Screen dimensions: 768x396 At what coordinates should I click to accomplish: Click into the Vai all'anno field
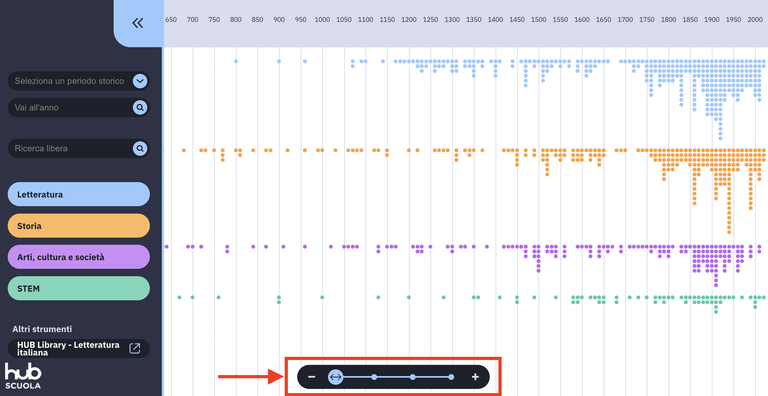click(70, 107)
